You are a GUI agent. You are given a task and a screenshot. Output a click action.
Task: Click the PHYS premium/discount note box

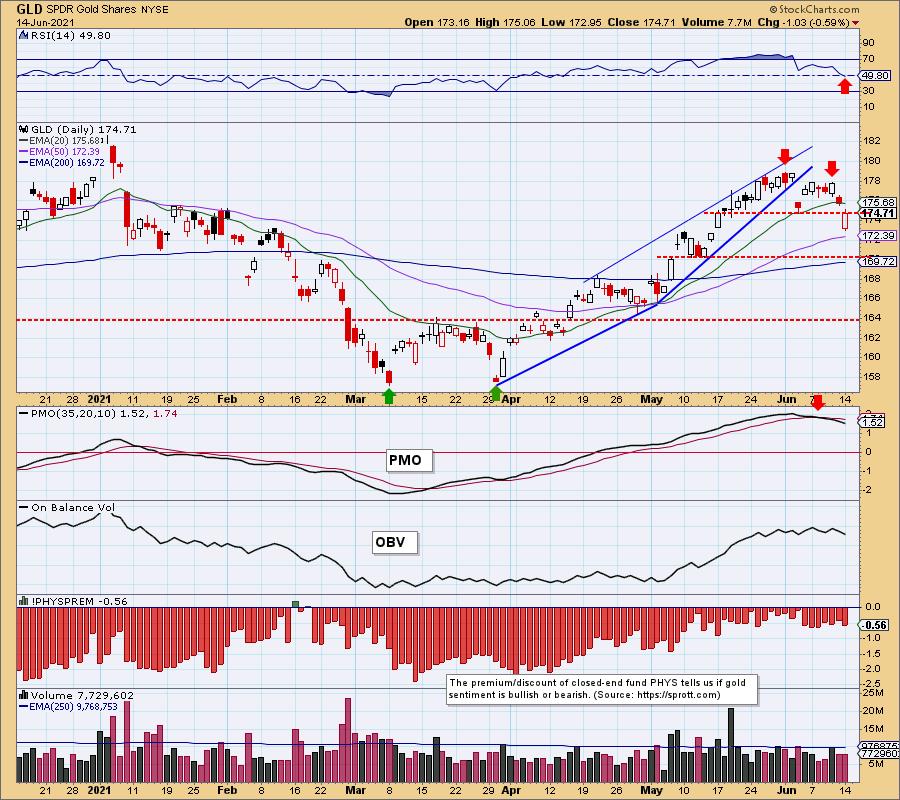coord(602,689)
